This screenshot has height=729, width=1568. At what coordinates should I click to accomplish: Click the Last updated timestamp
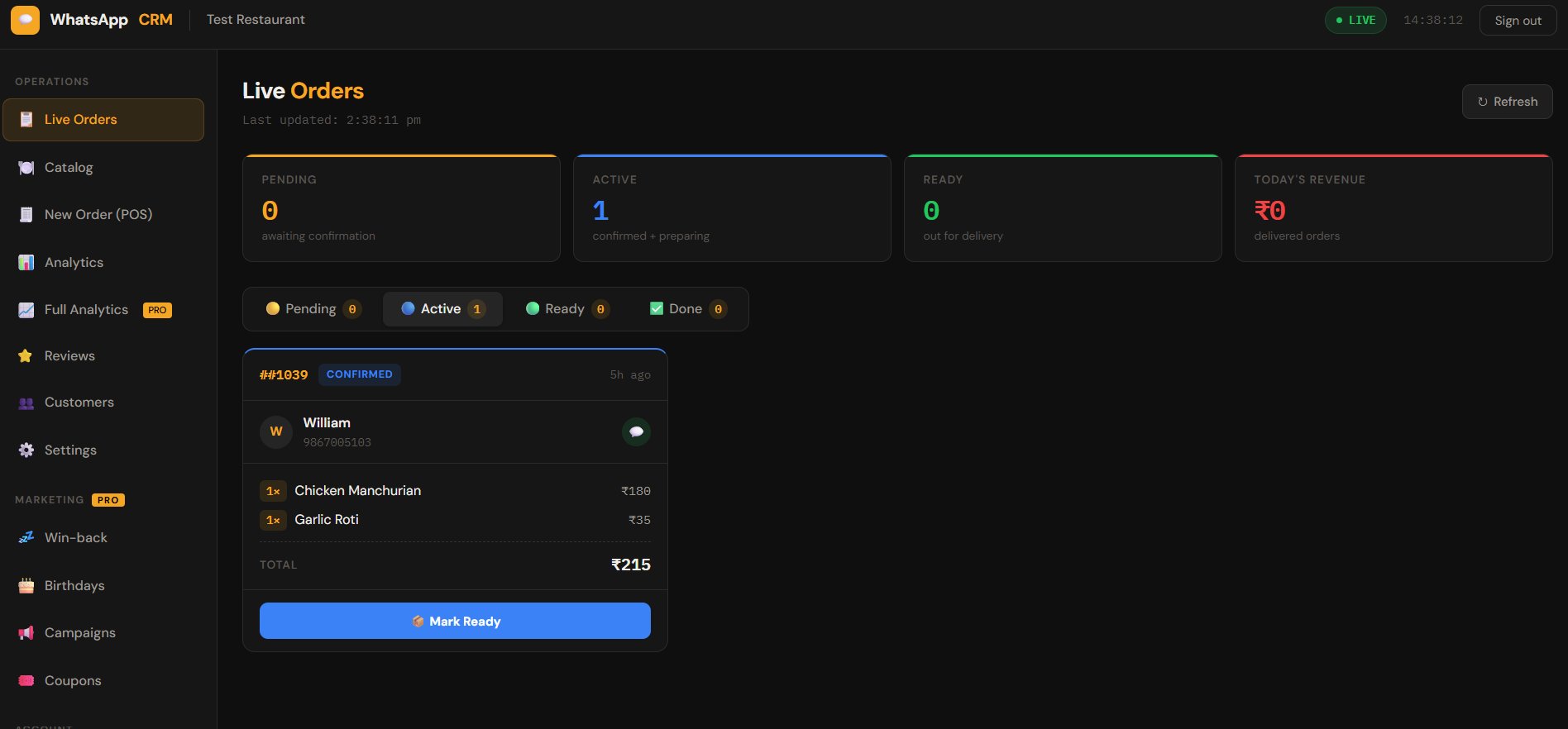tap(332, 120)
